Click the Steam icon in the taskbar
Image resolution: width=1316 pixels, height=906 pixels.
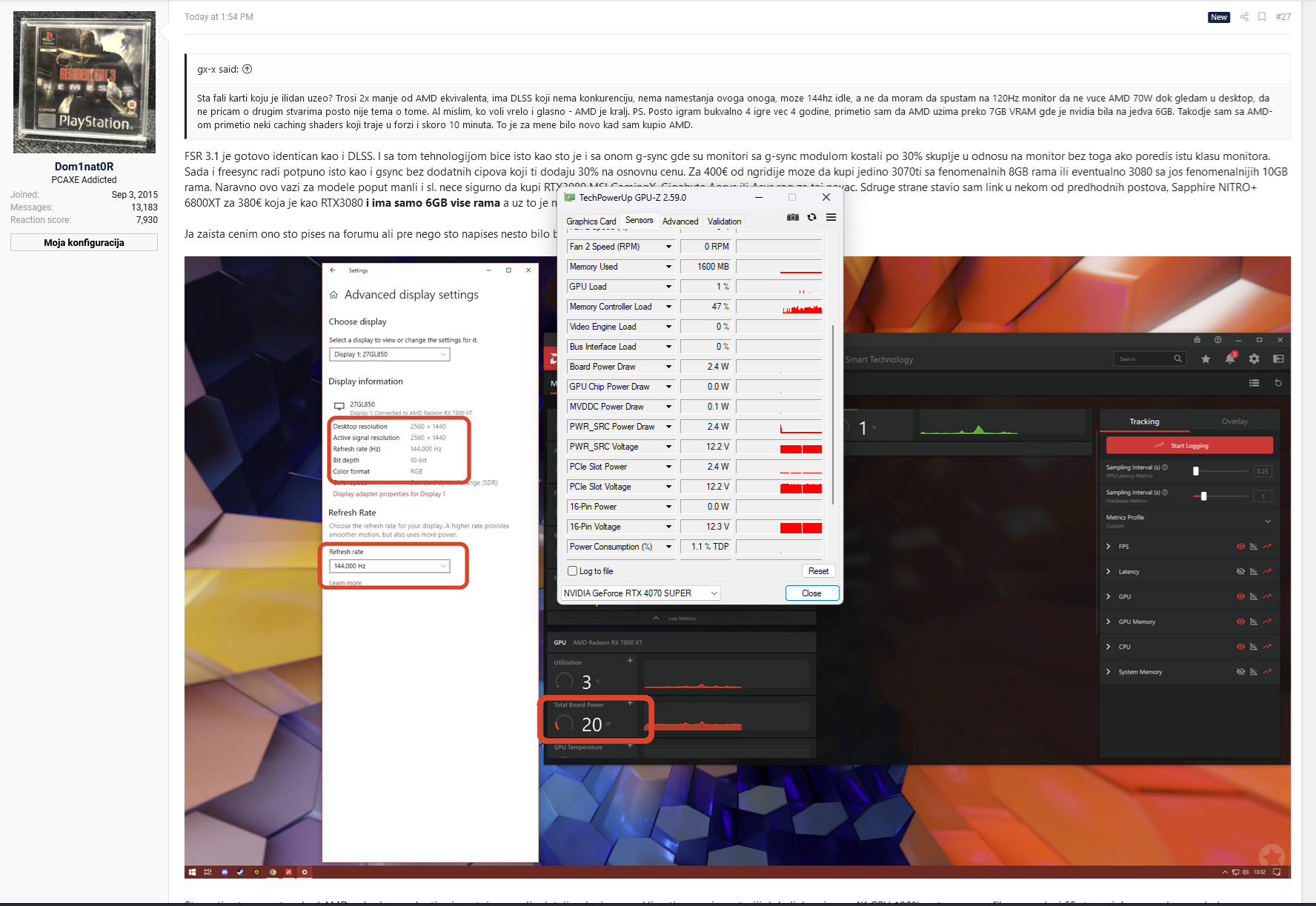pyautogui.click(x=240, y=872)
